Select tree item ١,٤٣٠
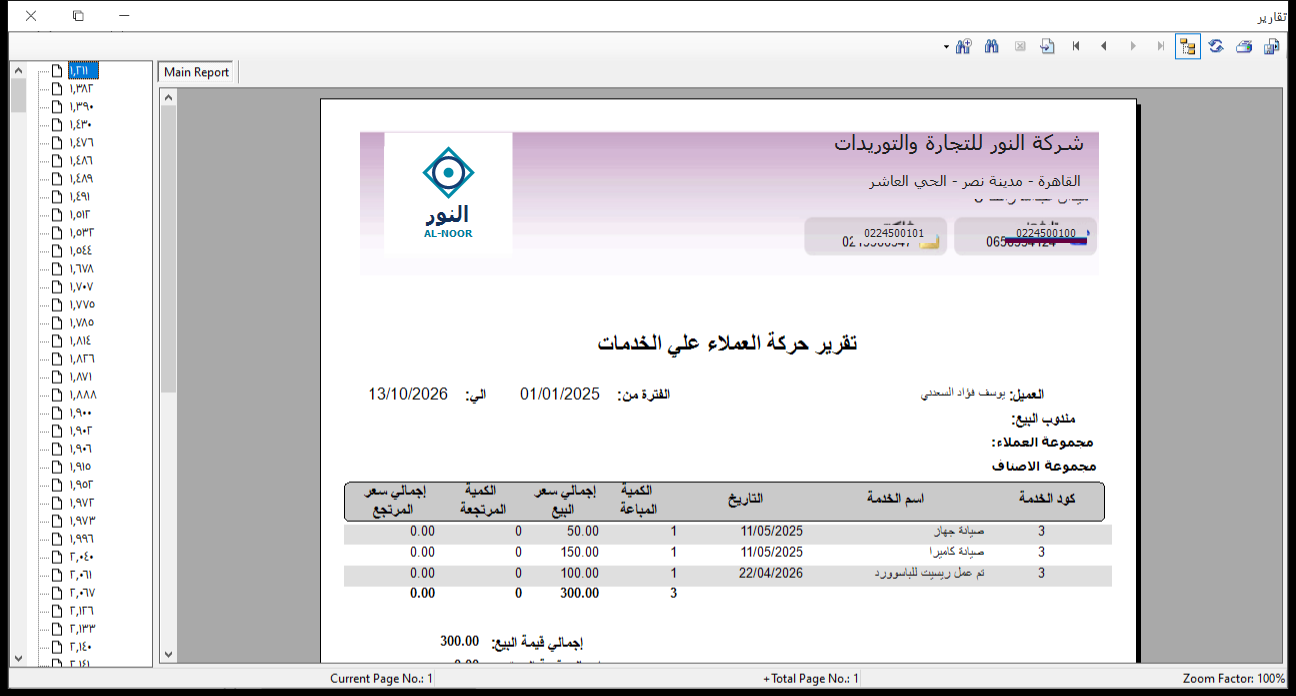 (81, 124)
